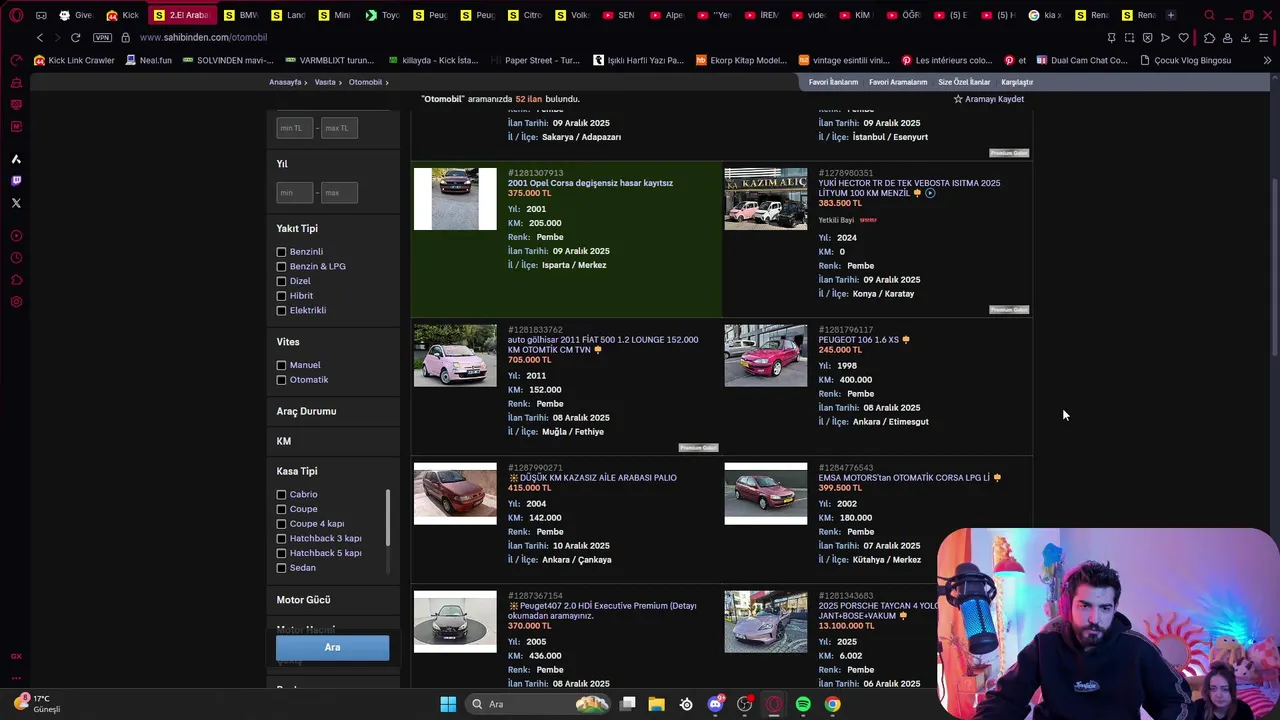Check the Coupe body type box
This screenshot has width=1280, height=720.
[281, 509]
